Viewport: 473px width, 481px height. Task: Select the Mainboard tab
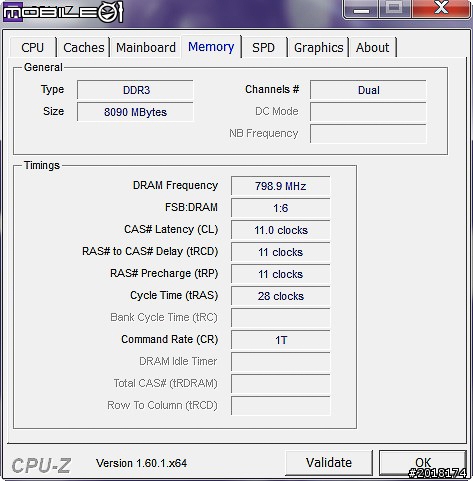click(x=146, y=47)
